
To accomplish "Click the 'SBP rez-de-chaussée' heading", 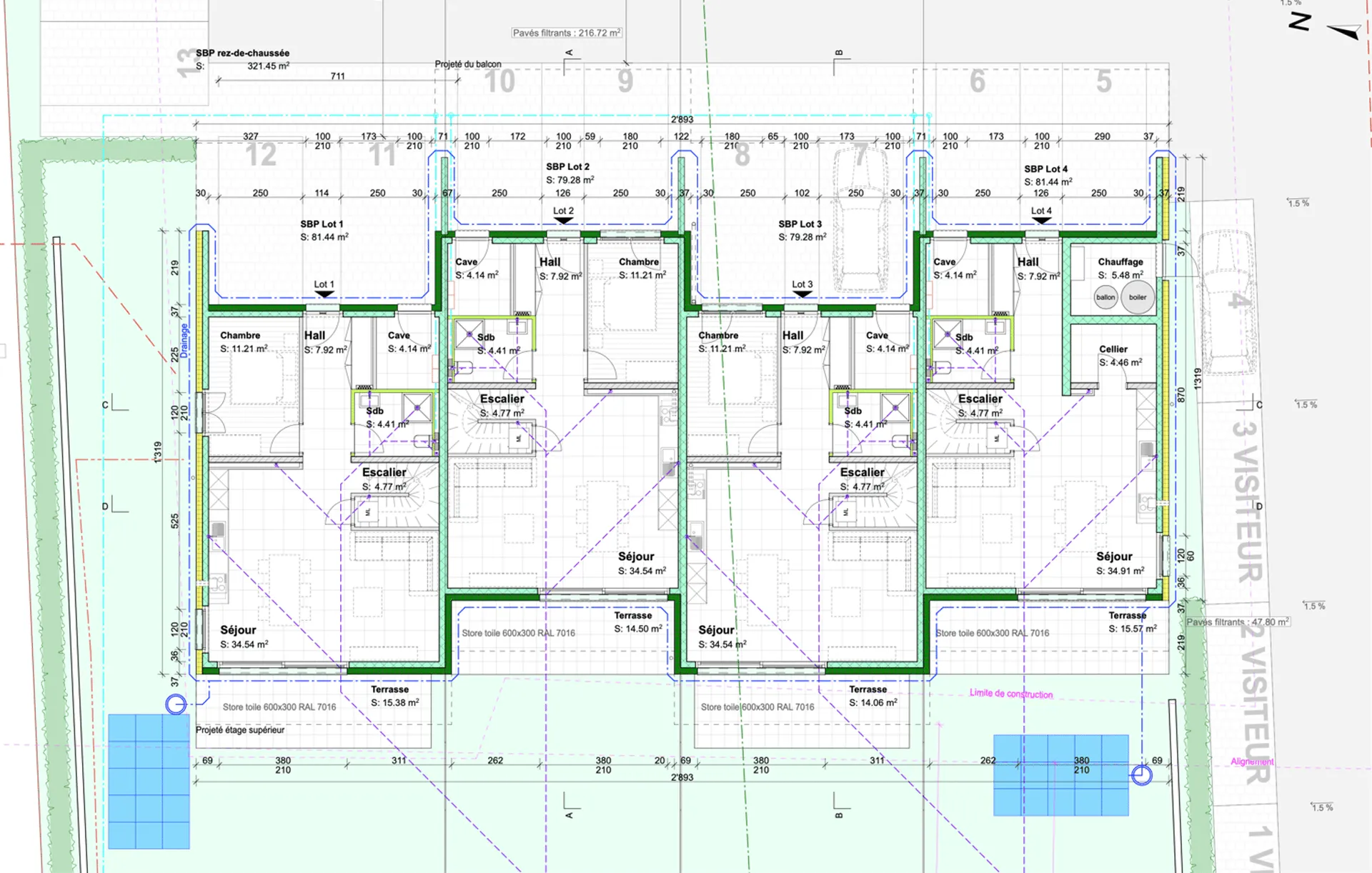I will [243, 53].
